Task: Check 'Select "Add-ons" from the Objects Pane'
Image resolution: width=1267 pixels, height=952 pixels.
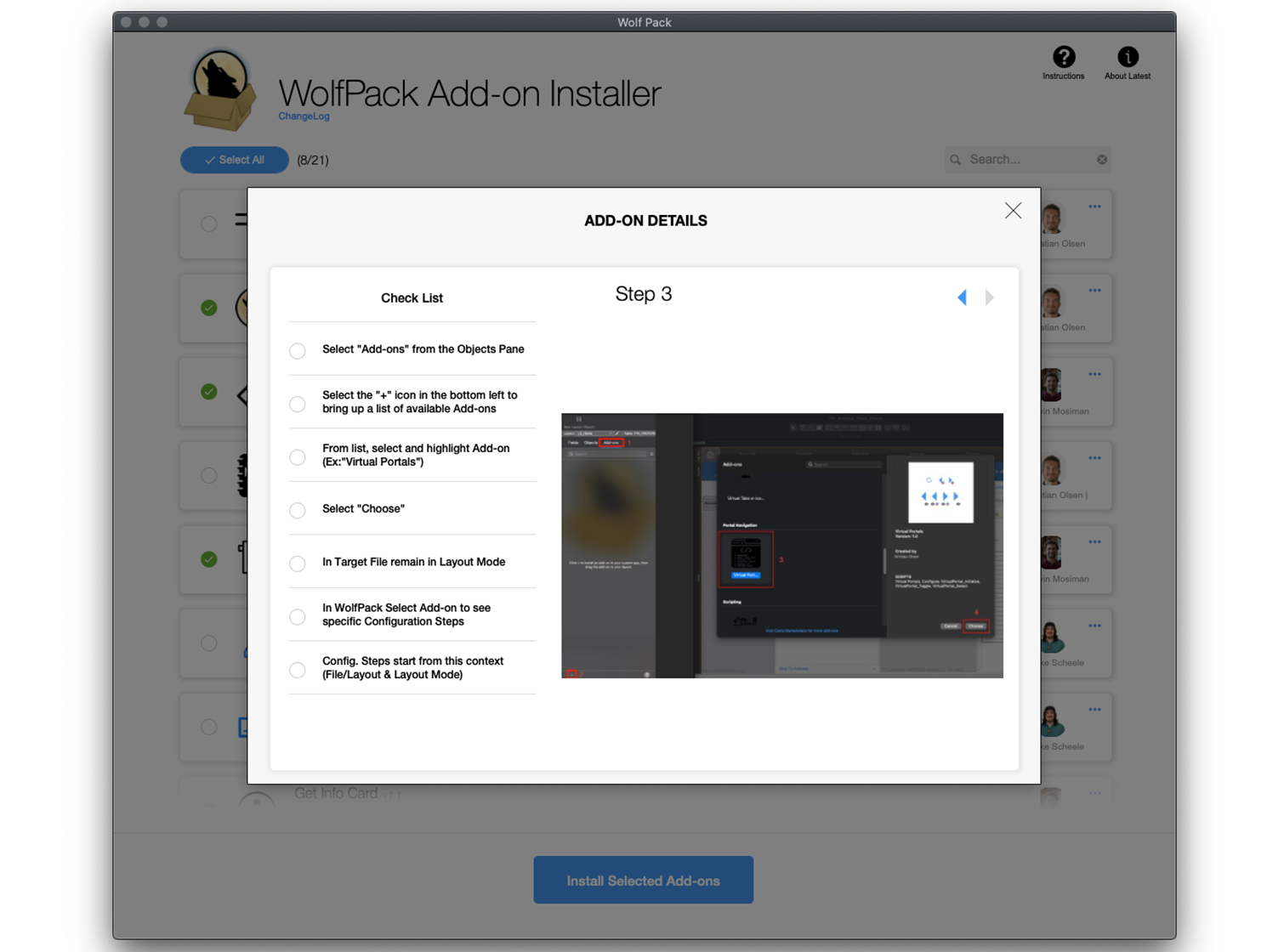Action: (x=298, y=350)
